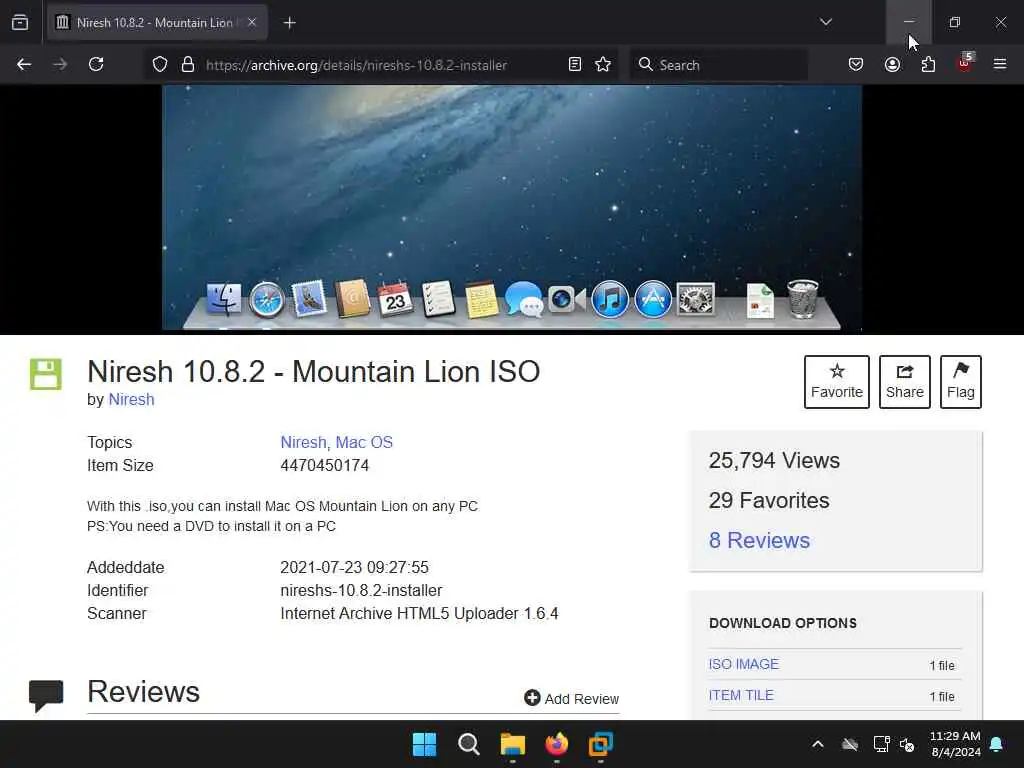Jump to 8 Reviews link
This screenshot has width=1024, height=768.
coord(759,541)
